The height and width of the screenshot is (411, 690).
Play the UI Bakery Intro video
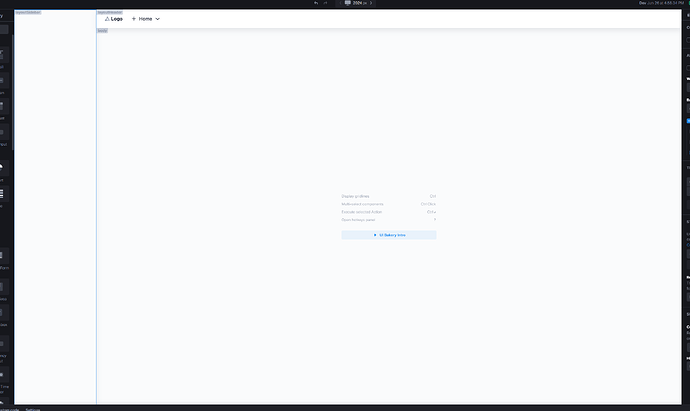pos(389,235)
